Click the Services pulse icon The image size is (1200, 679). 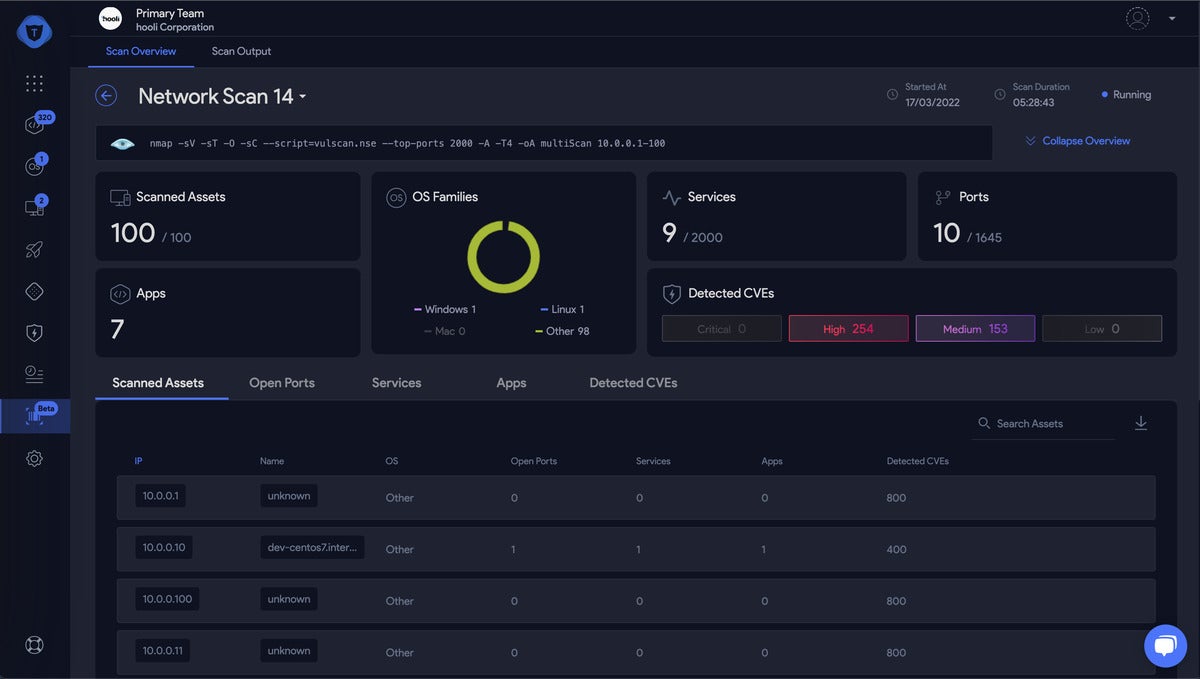[672, 197]
